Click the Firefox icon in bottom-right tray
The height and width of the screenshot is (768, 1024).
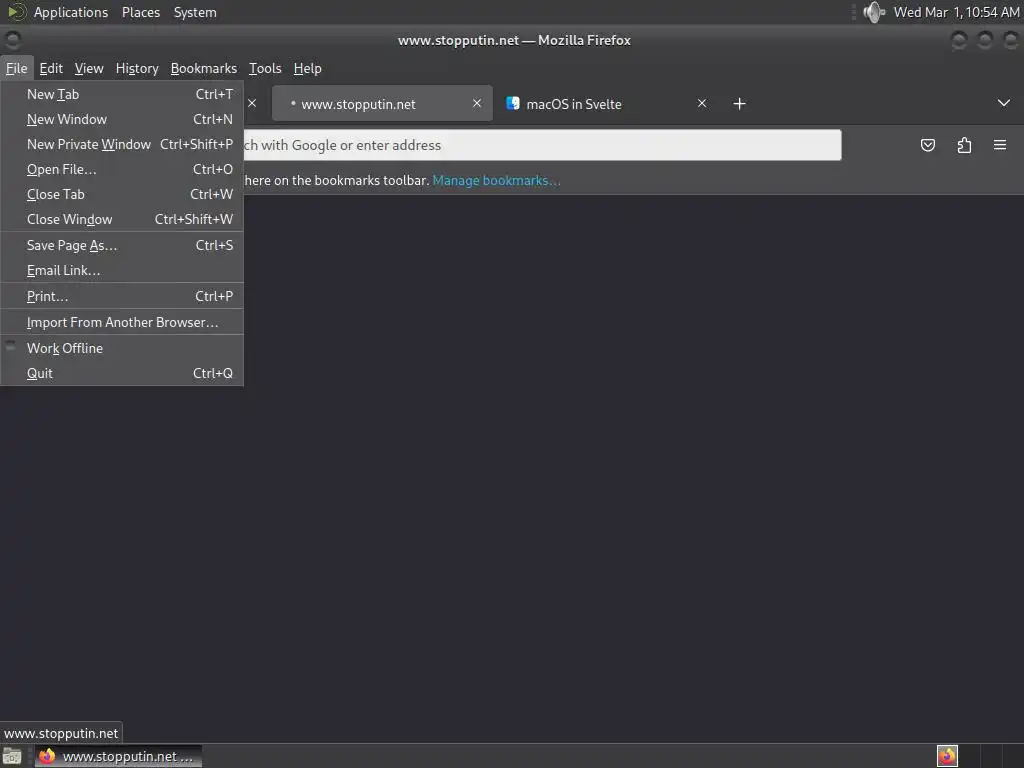tap(947, 756)
